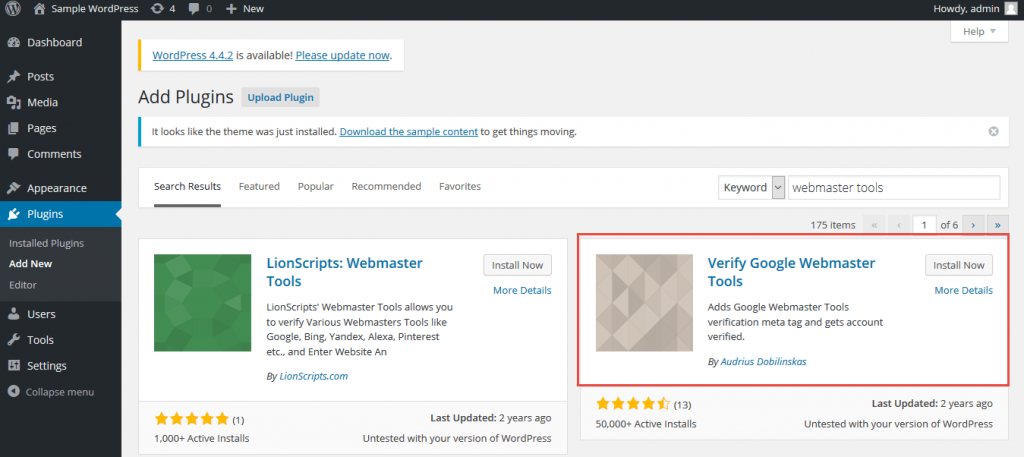View More Details for LionScripts plugin
This screenshot has height=457, width=1024.
pos(522,291)
